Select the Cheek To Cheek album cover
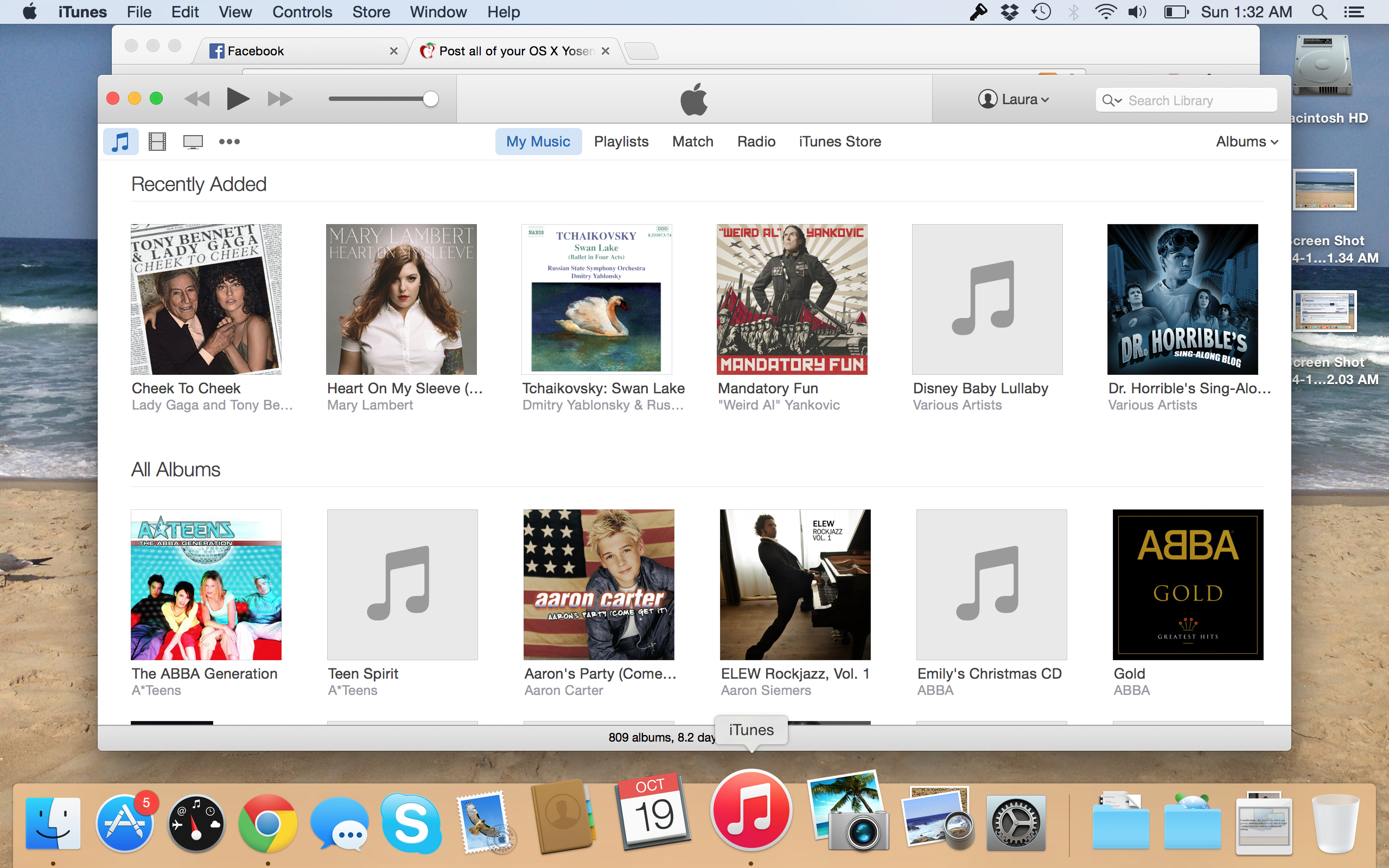Screen dimensions: 1389x868 pos(206,299)
